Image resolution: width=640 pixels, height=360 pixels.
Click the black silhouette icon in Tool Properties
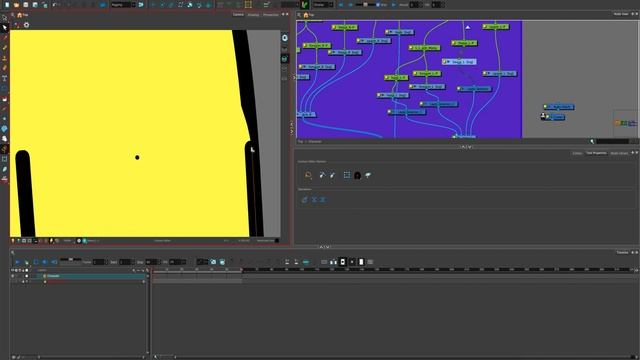358,175
